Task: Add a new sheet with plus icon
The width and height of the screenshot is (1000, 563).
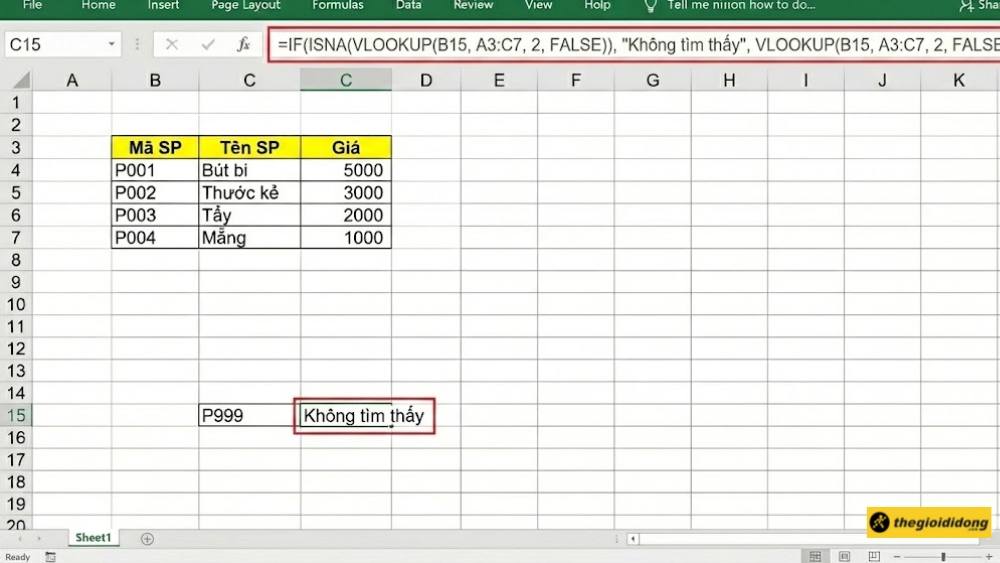Action: (148, 539)
